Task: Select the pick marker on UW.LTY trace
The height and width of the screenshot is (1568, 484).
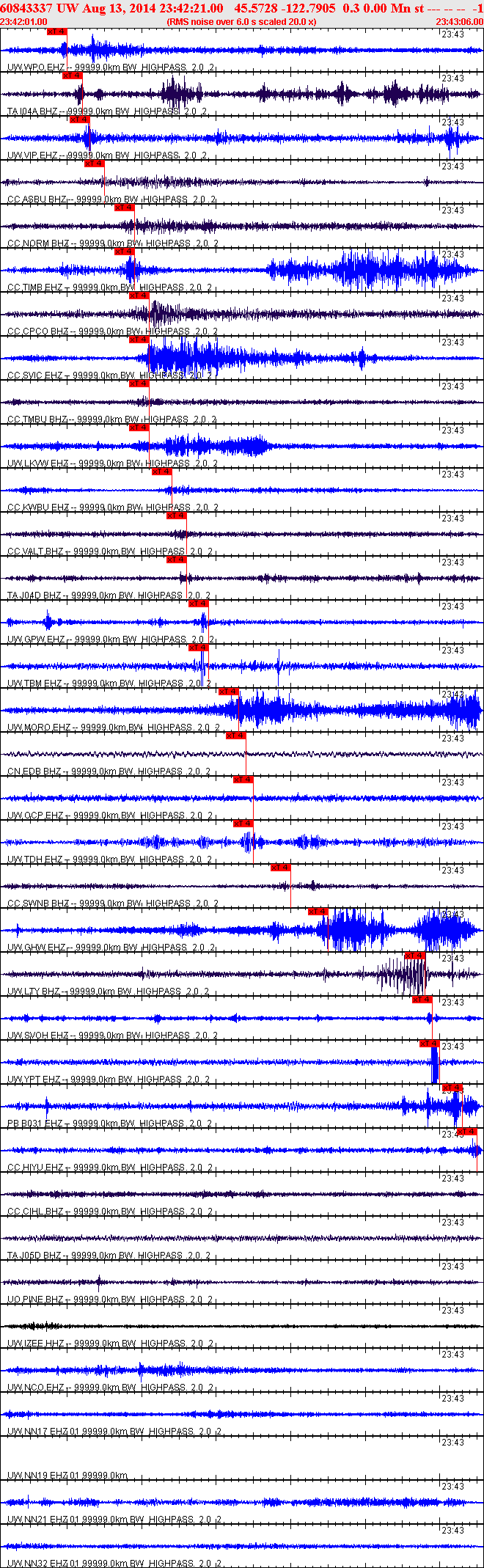Action: pyautogui.click(x=414, y=956)
